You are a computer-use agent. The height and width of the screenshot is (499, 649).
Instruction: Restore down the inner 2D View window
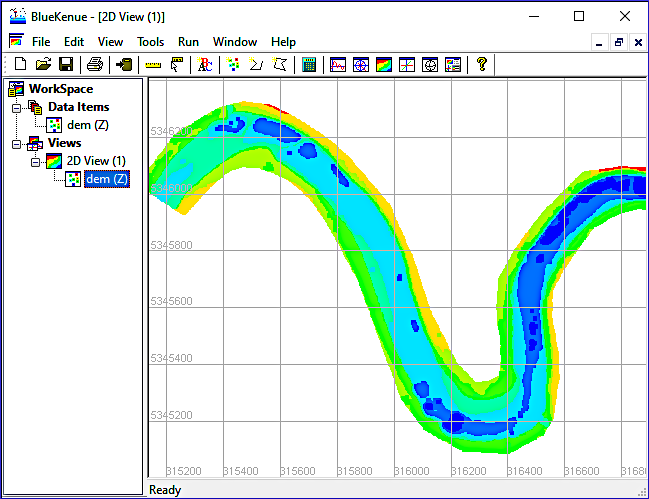(x=619, y=42)
